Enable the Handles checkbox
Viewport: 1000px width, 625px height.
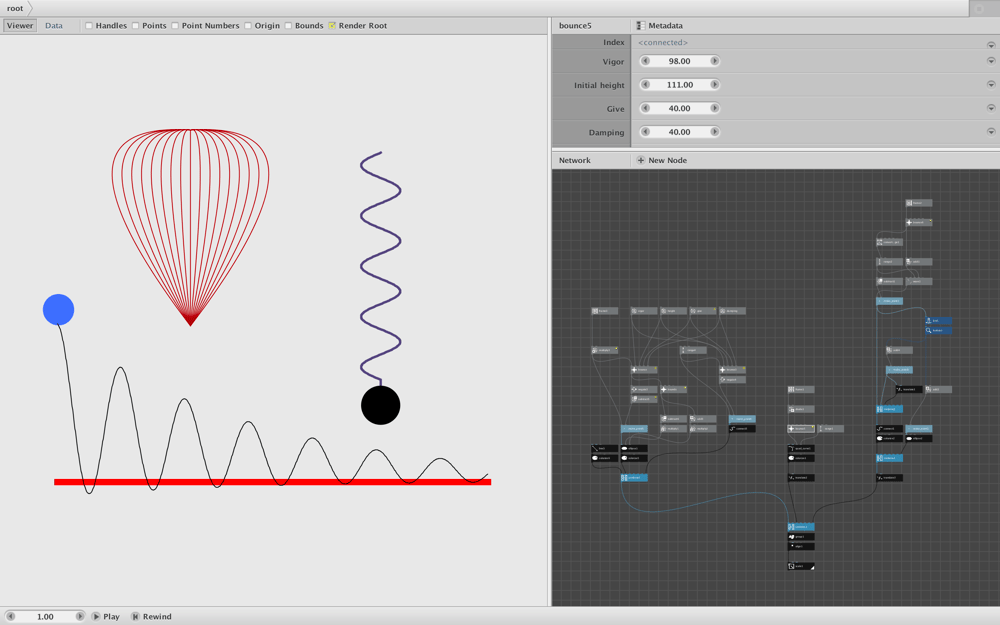[89, 26]
